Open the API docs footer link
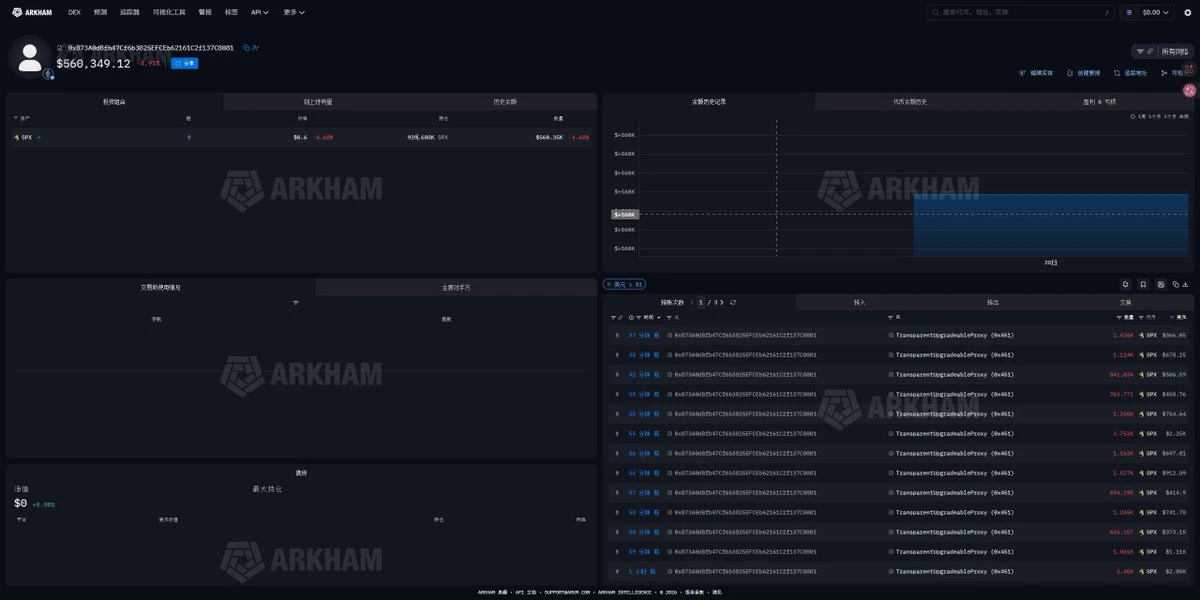 [x=526, y=592]
